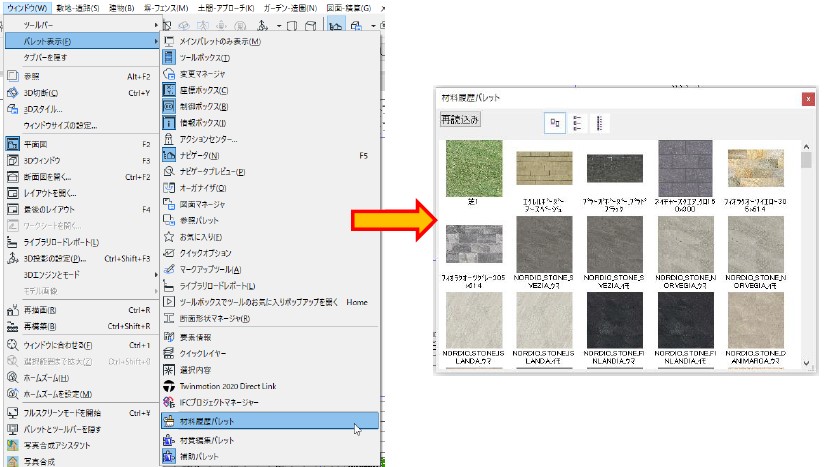Select the dark NORDIC_STONE_FINLANDIA_クマ texture
The image size is (827, 467).
click(614, 320)
